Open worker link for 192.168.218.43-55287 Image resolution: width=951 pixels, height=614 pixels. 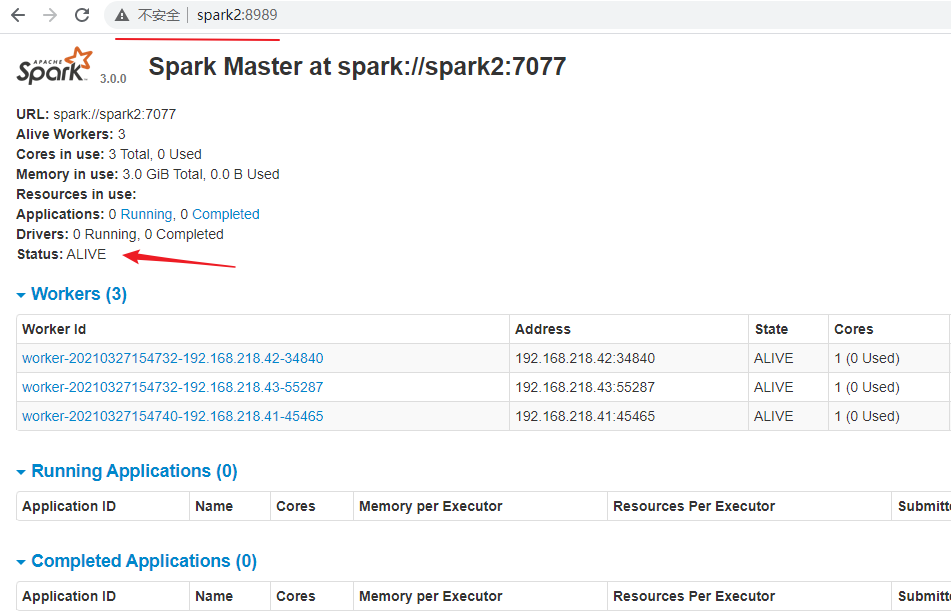(172, 387)
